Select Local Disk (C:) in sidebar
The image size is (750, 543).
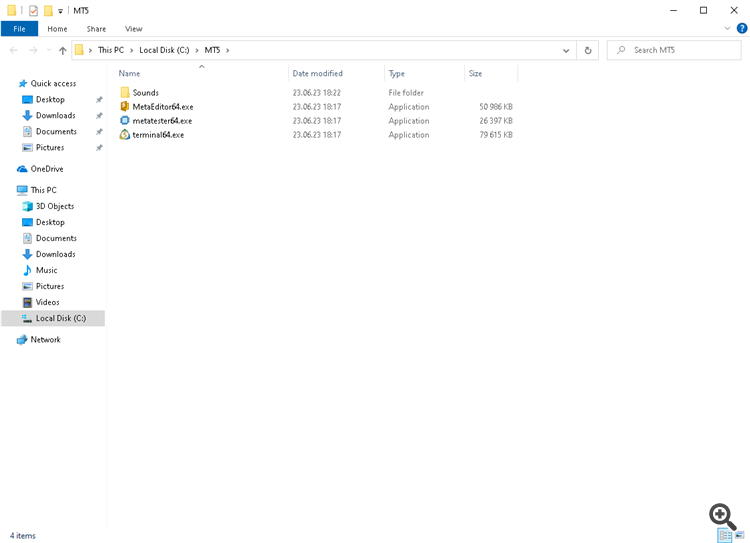pos(53,318)
